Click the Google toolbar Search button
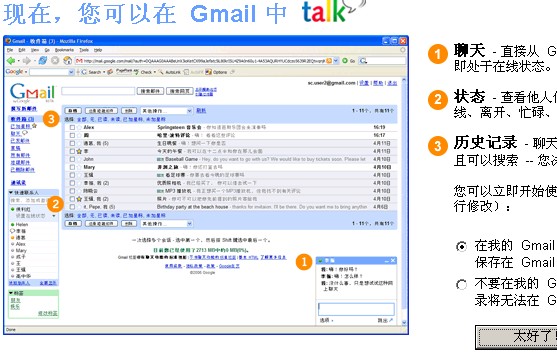557x362 pixels. [92, 72]
